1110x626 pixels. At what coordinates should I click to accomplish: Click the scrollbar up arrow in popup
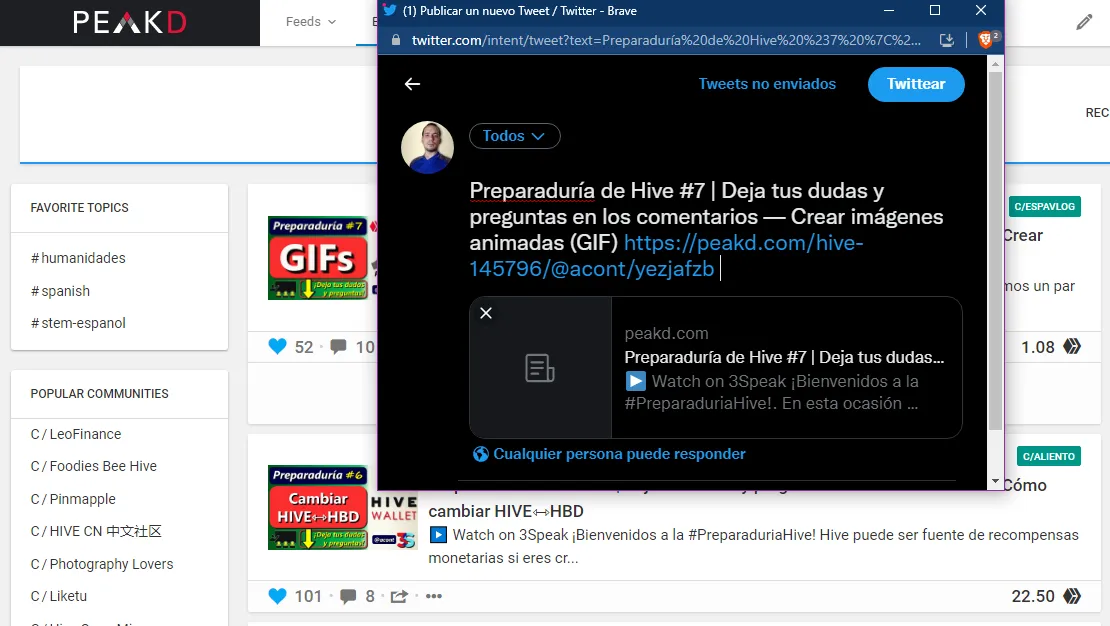tap(995, 64)
